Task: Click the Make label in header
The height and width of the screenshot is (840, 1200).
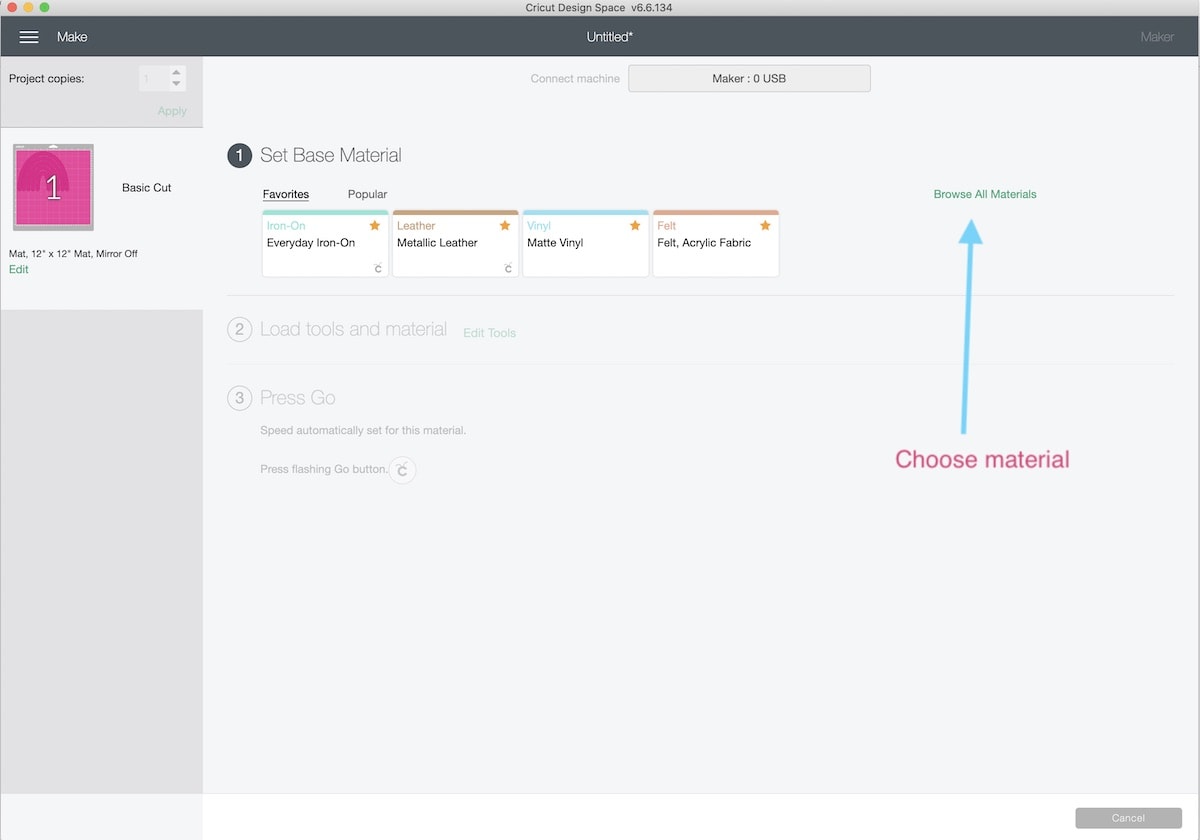Action: pyautogui.click(x=72, y=37)
